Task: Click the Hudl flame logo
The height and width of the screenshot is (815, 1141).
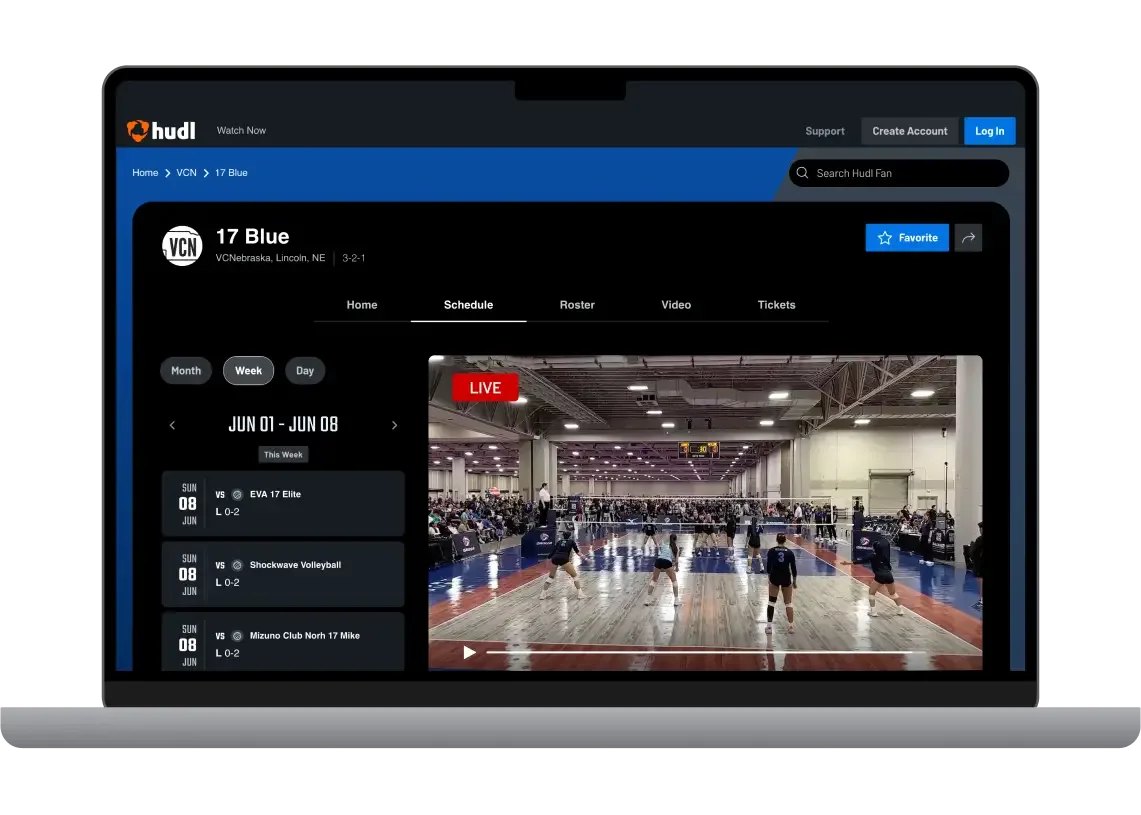Action: tap(136, 130)
